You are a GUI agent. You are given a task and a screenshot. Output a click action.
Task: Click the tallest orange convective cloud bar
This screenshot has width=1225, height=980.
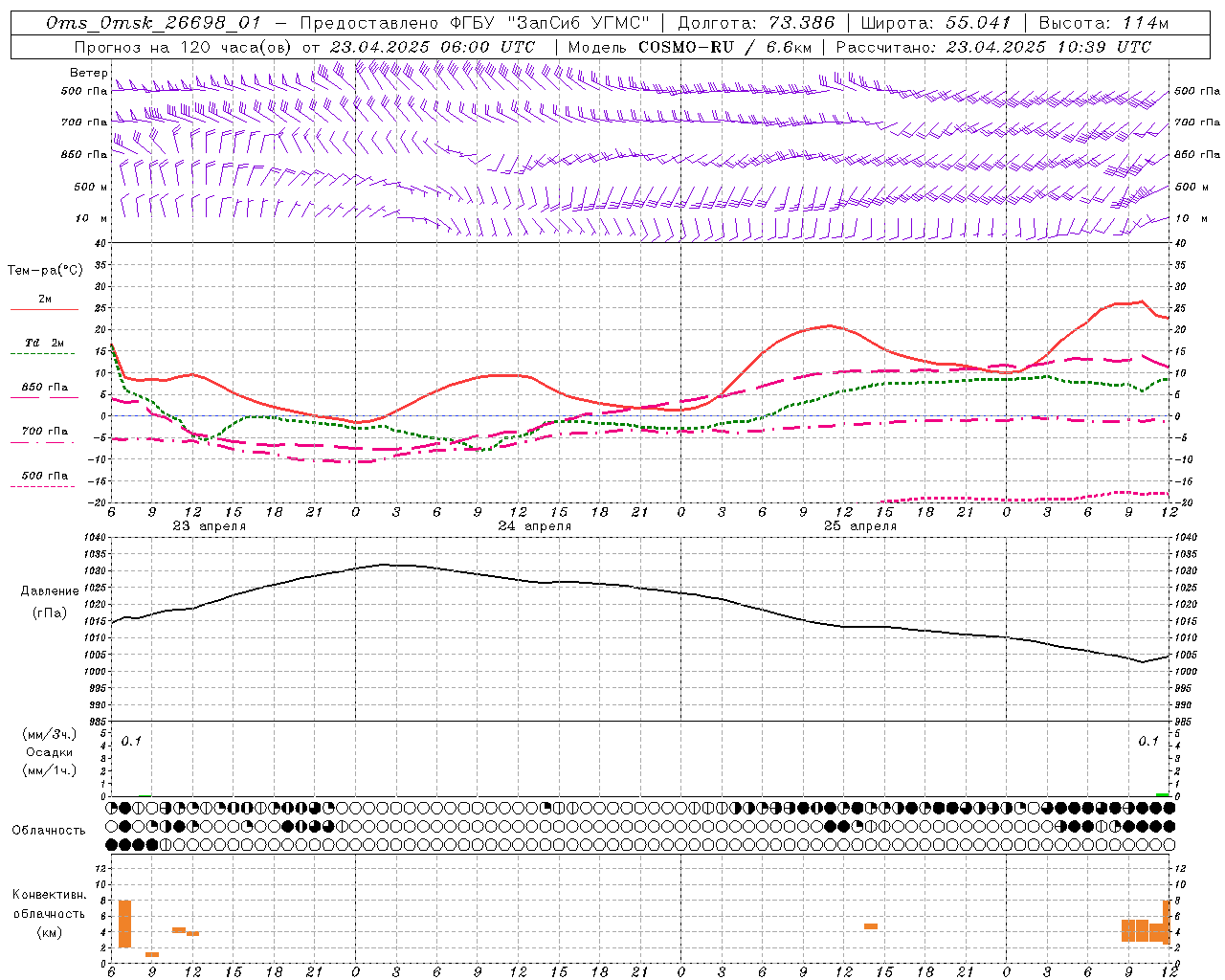coord(124,924)
